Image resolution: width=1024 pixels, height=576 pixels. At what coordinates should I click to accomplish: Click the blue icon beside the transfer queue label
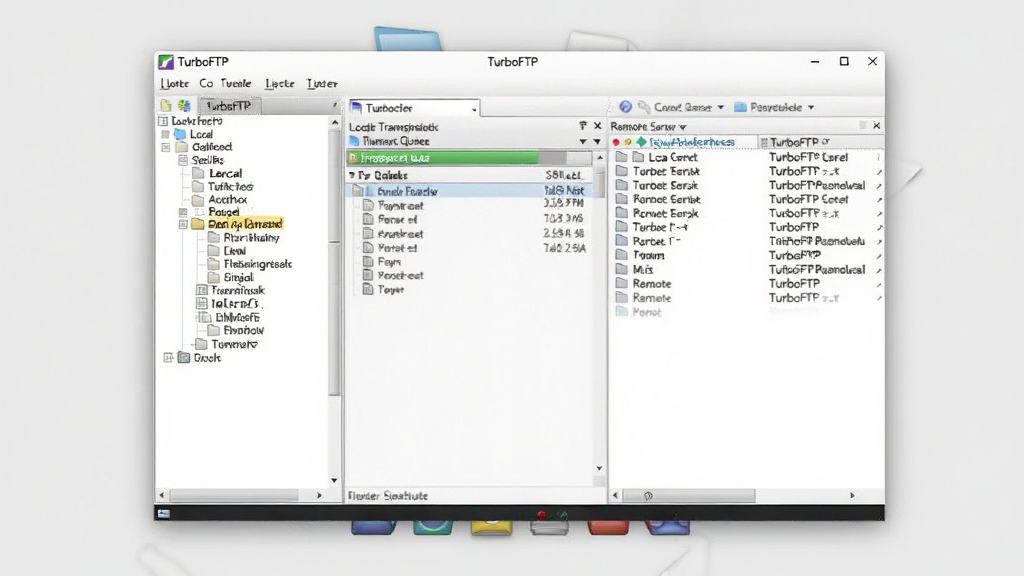pos(354,141)
